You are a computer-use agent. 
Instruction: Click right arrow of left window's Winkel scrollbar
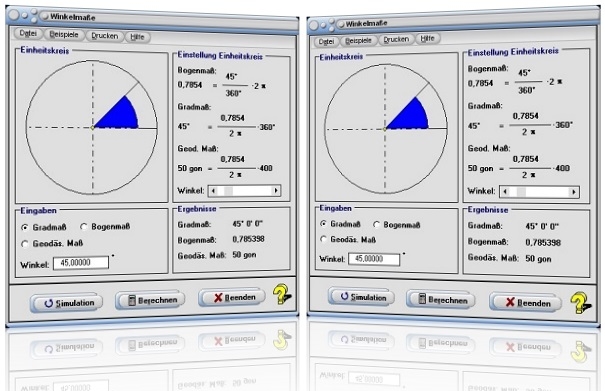tap(276, 190)
